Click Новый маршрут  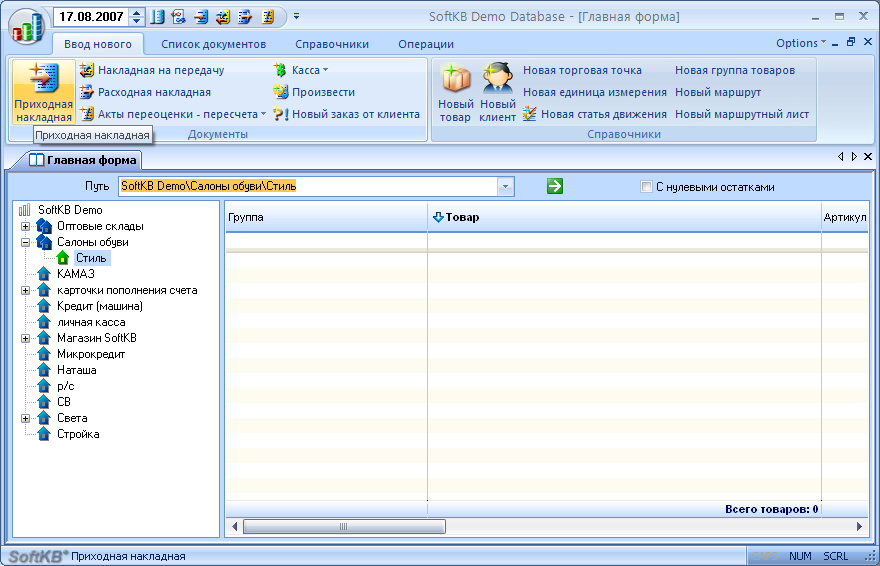point(718,92)
